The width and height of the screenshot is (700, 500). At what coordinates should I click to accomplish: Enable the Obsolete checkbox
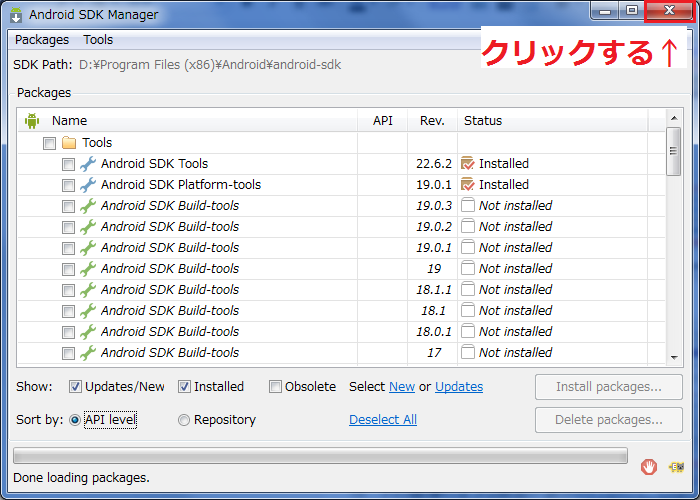275,387
